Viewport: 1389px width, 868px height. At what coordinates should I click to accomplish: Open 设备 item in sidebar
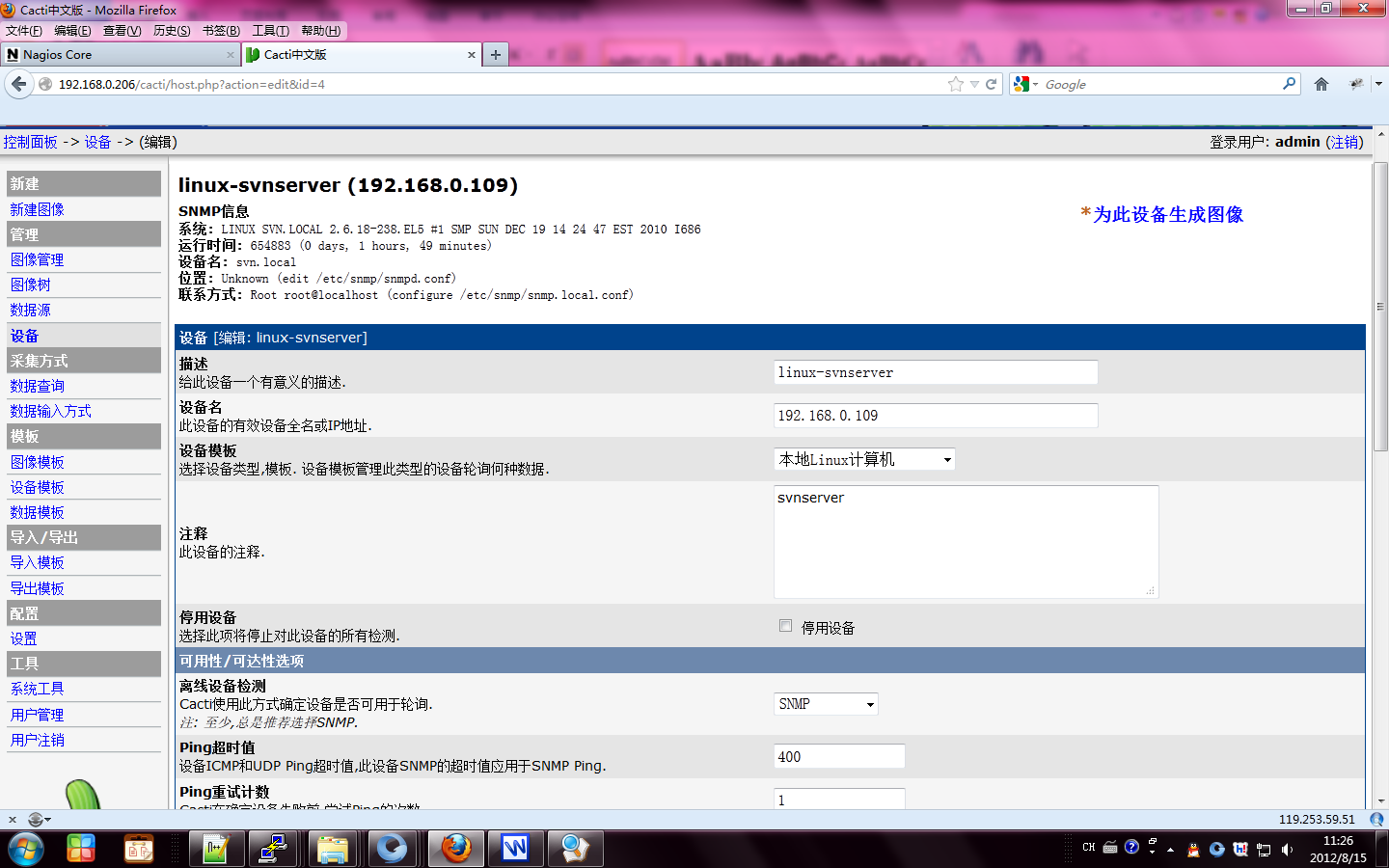point(24,336)
